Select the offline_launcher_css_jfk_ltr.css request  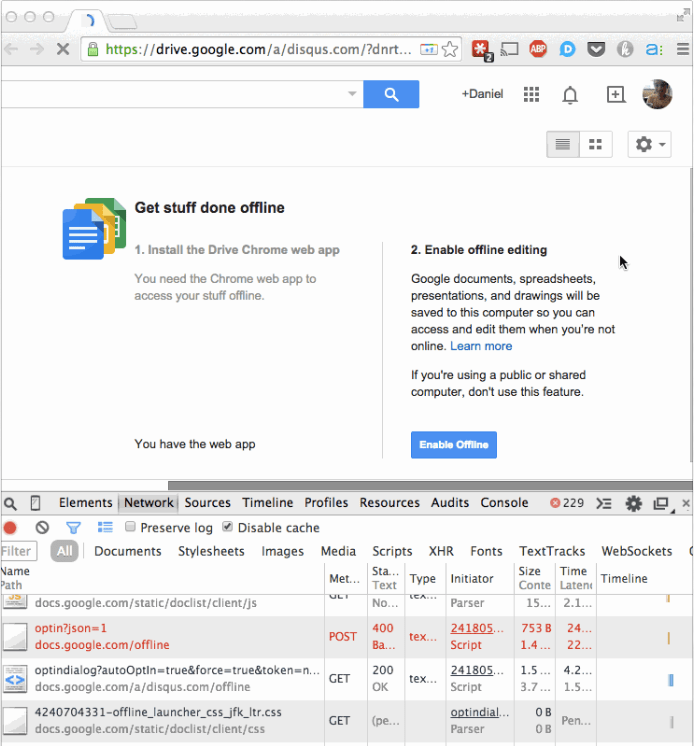[x=347, y=720]
